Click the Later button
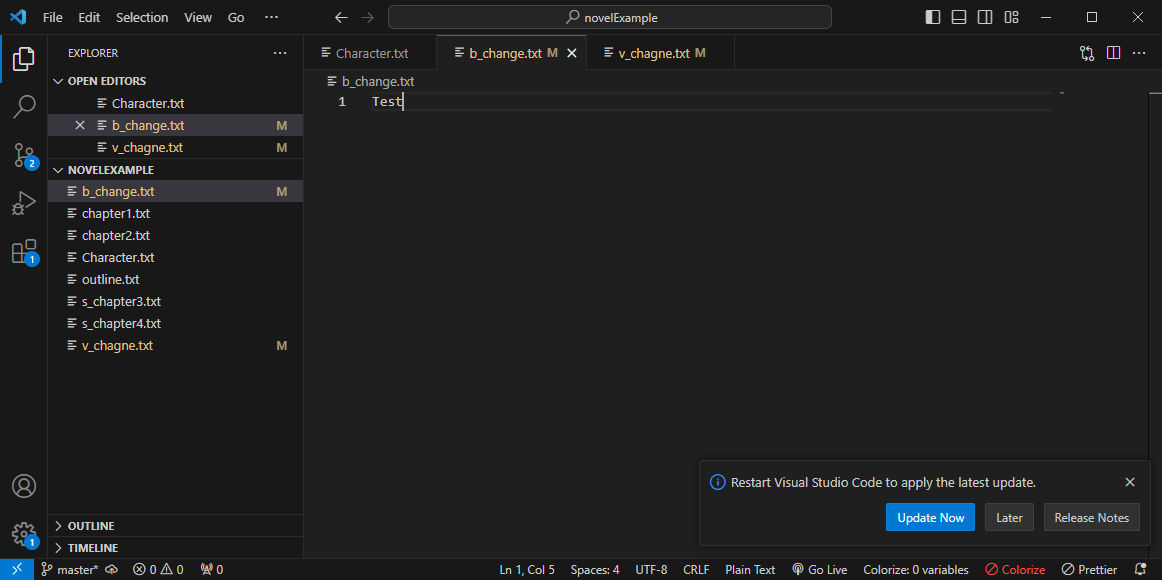The width and height of the screenshot is (1162, 580). [x=1009, y=518]
